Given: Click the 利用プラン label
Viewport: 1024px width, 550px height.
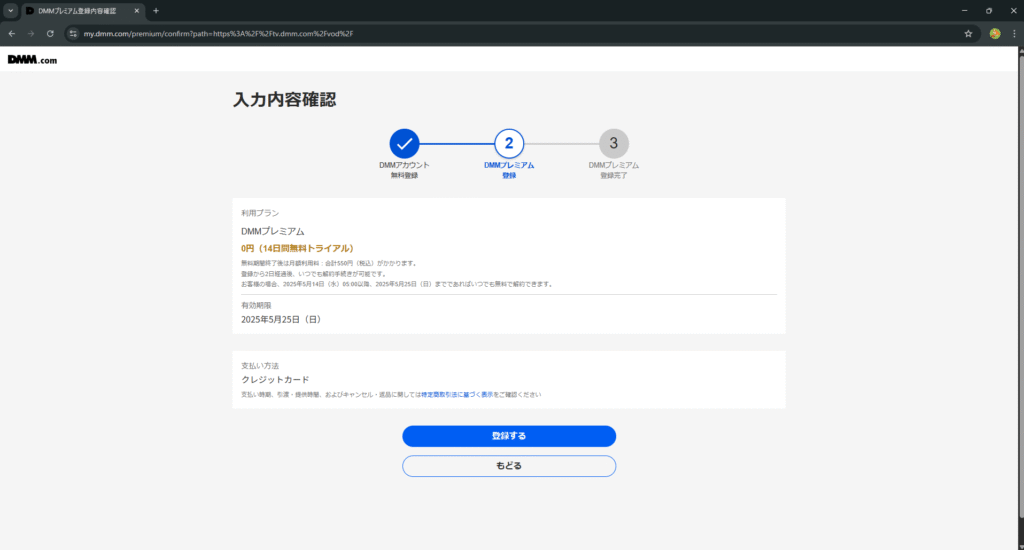Looking at the screenshot, I should point(260,213).
